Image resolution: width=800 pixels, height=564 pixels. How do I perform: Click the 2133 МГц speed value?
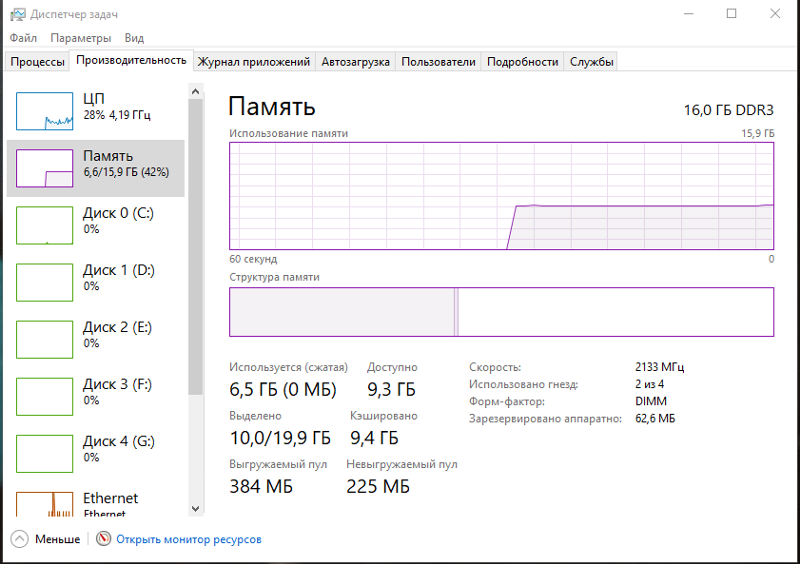(x=660, y=367)
